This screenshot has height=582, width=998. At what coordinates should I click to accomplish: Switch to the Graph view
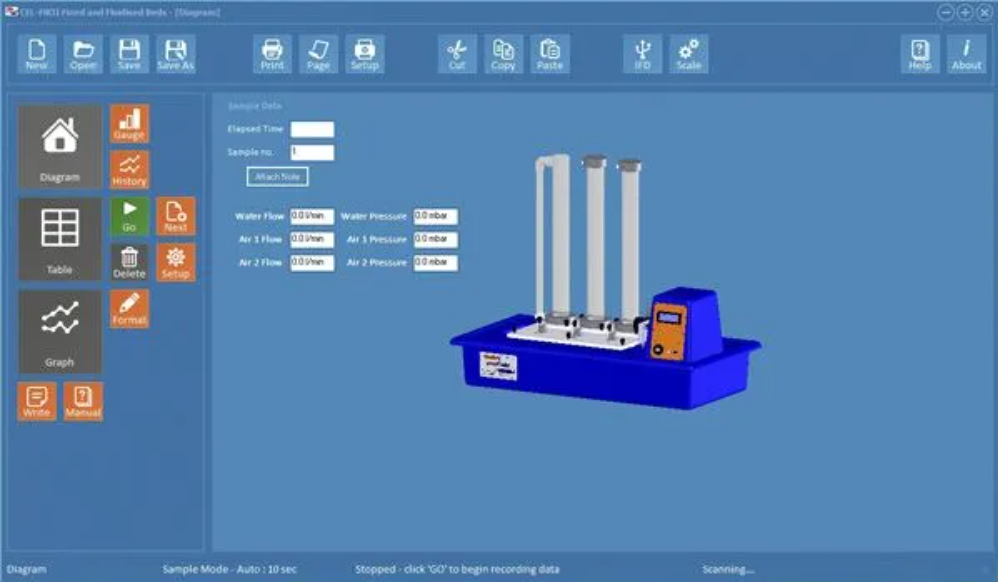(60, 332)
